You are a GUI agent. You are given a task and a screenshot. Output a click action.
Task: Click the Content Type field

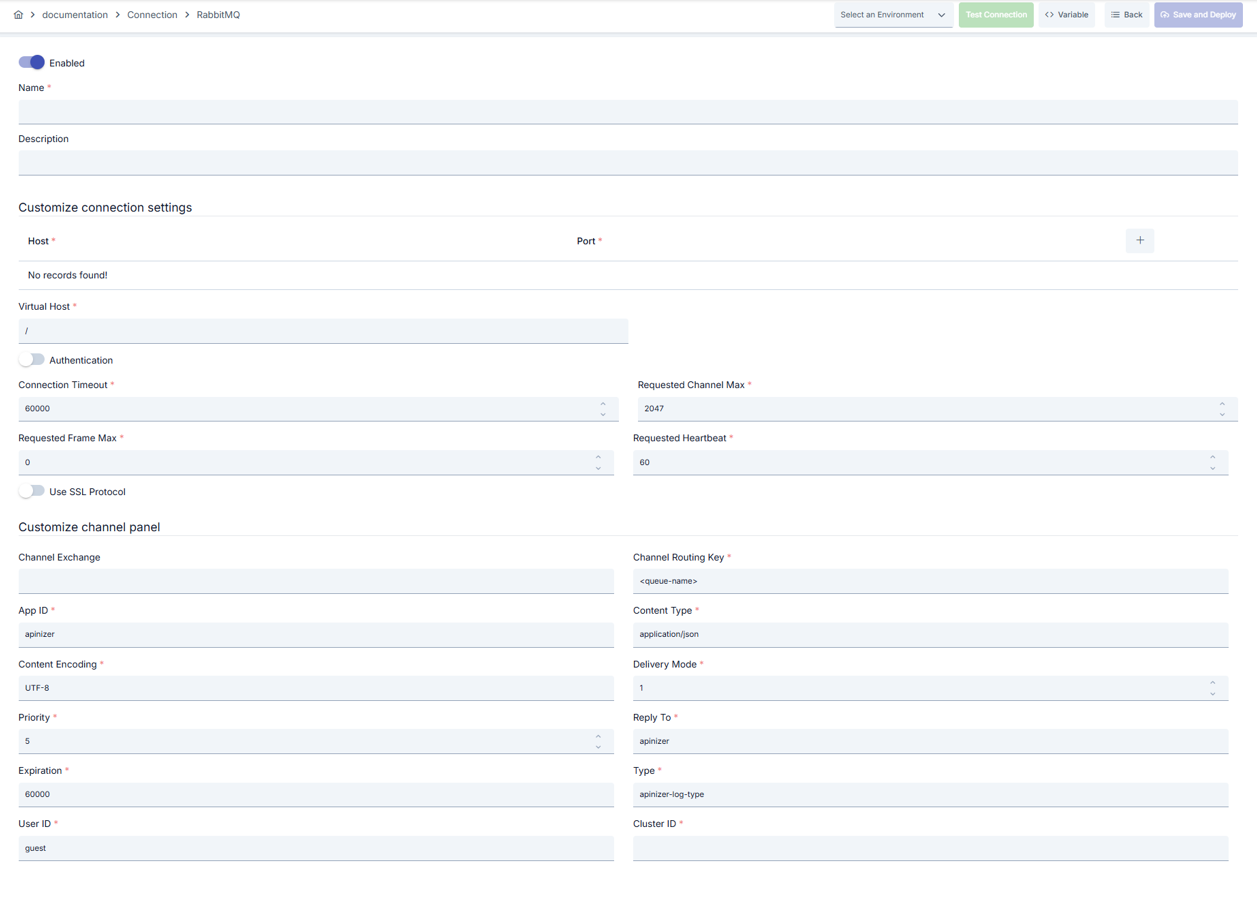[930, 634]
